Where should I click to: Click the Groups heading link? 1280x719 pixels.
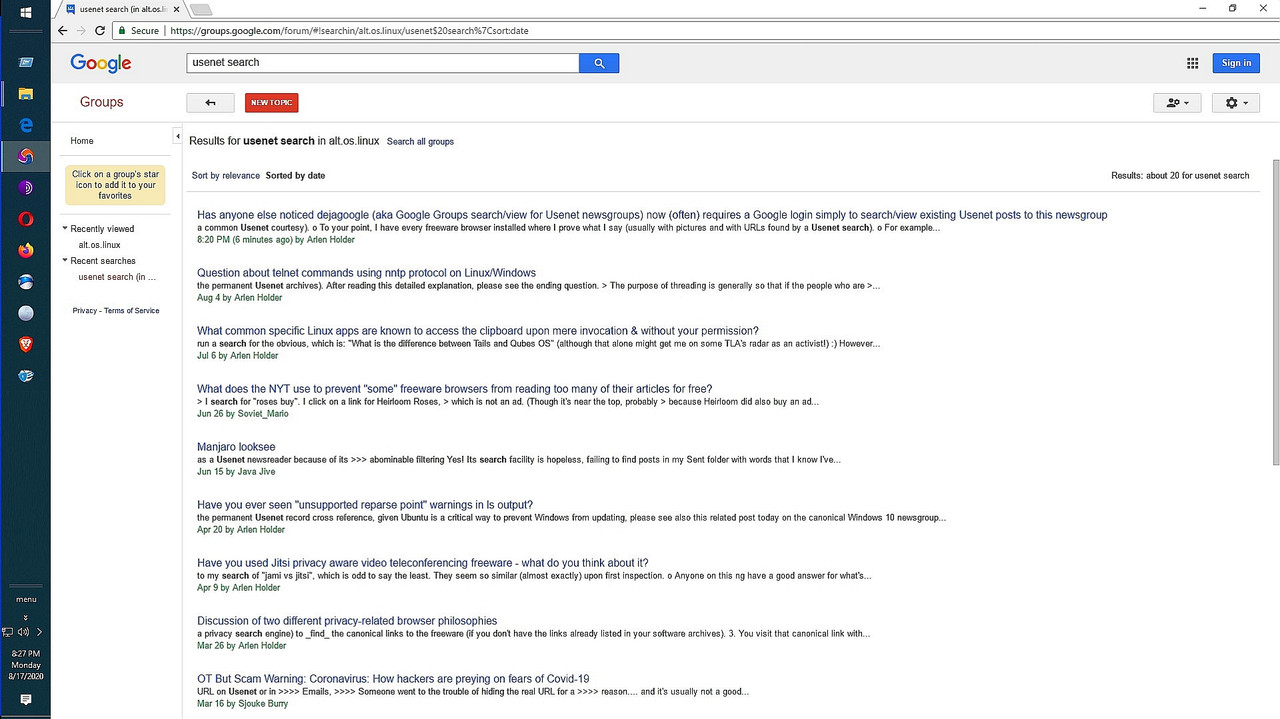click(101, 102)
